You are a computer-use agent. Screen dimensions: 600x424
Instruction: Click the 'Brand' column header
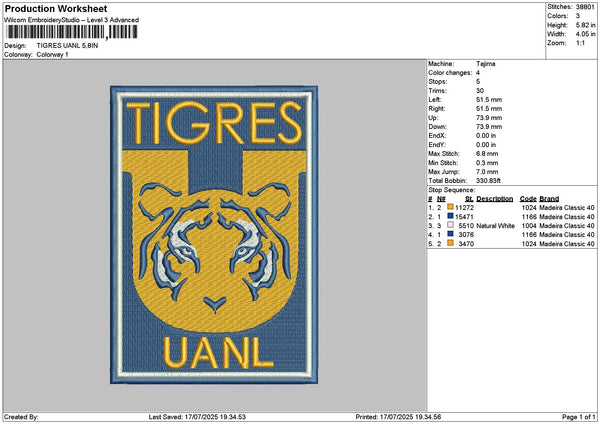549,199
